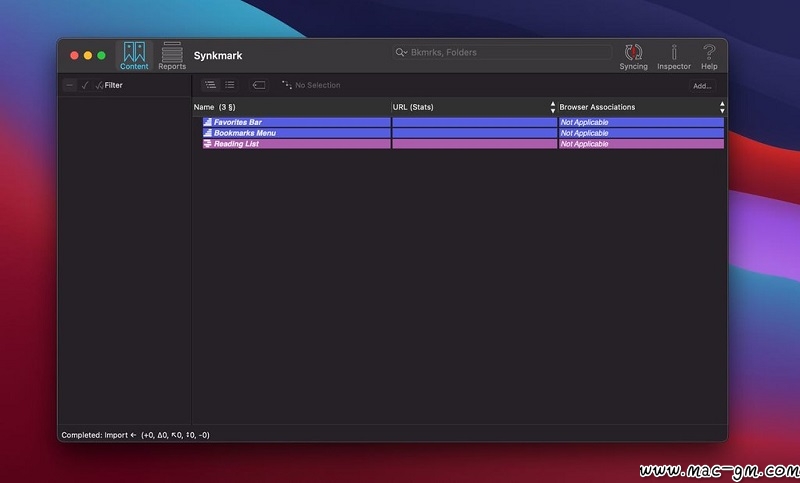
Task: Click the minus button beside Filter
Action: click(x=70, y=85)
